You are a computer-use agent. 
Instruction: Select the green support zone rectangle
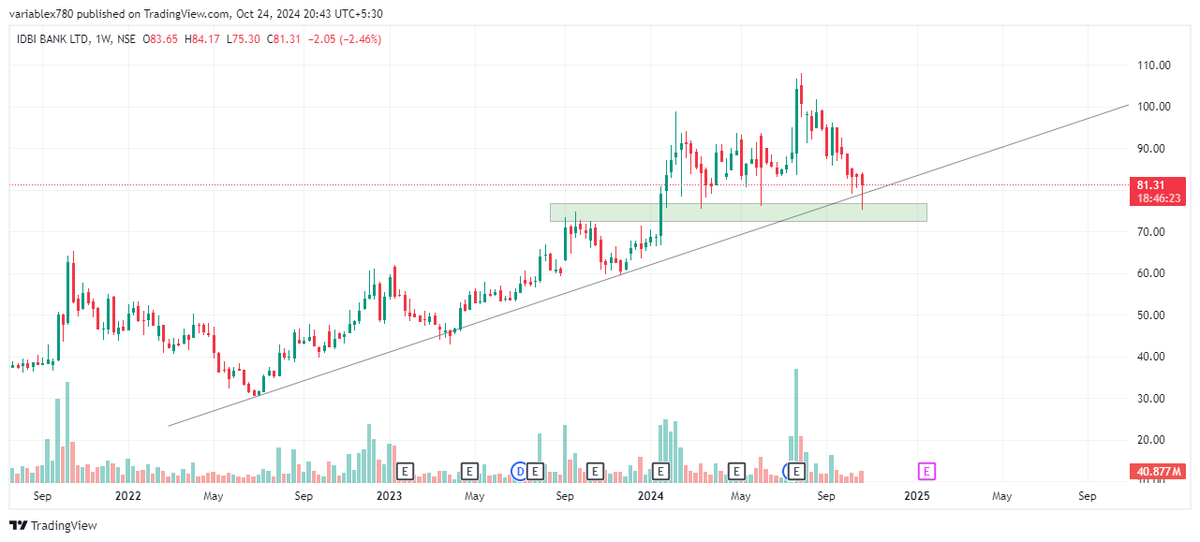tap(738, 212)
